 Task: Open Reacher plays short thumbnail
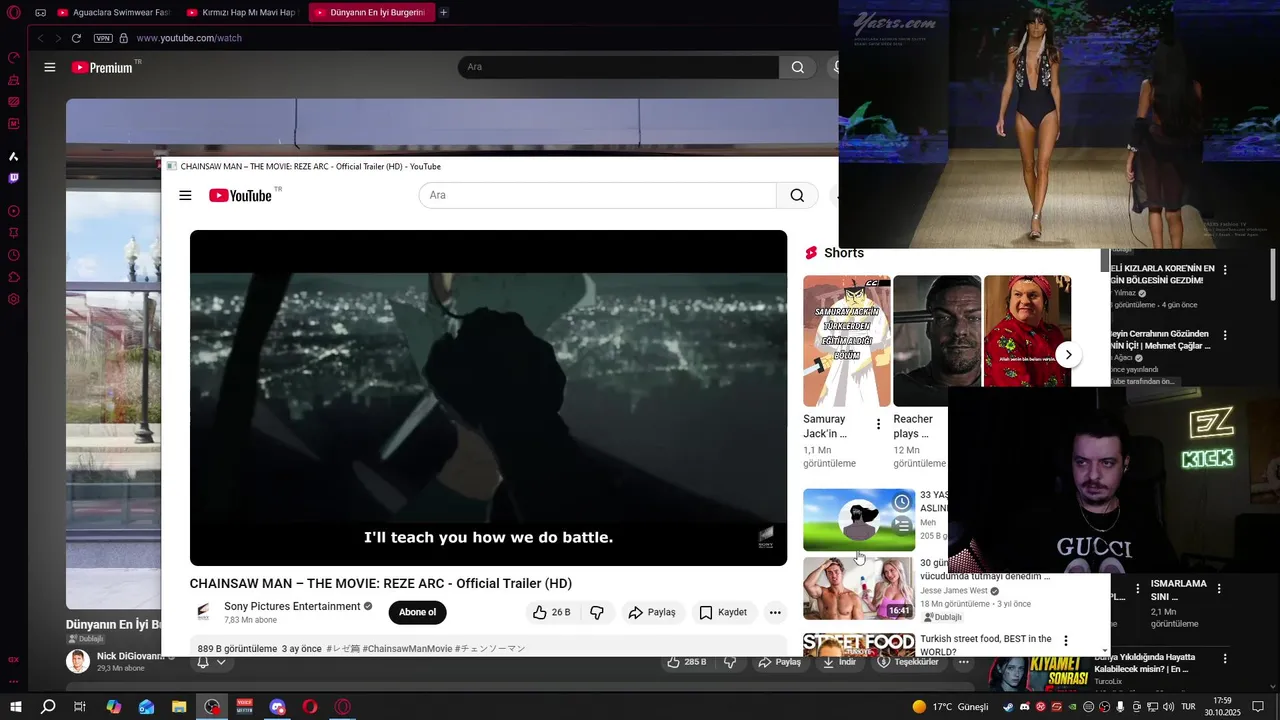[x=937, y=341]
